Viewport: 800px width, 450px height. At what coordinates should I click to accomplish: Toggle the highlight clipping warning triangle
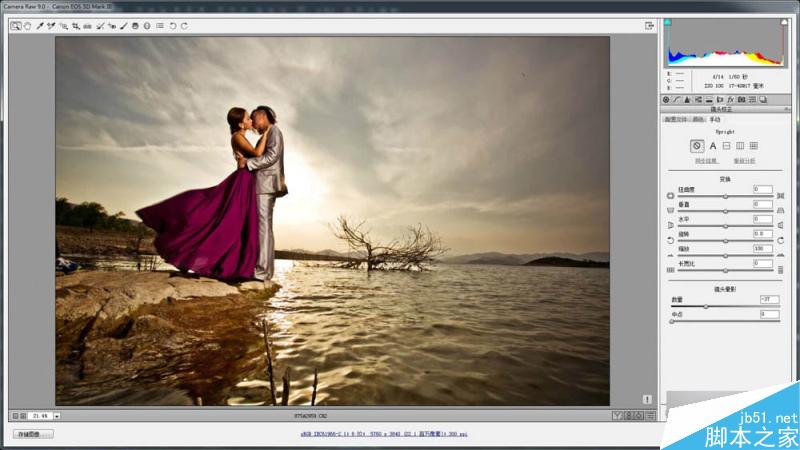click(x=784, y=22)
